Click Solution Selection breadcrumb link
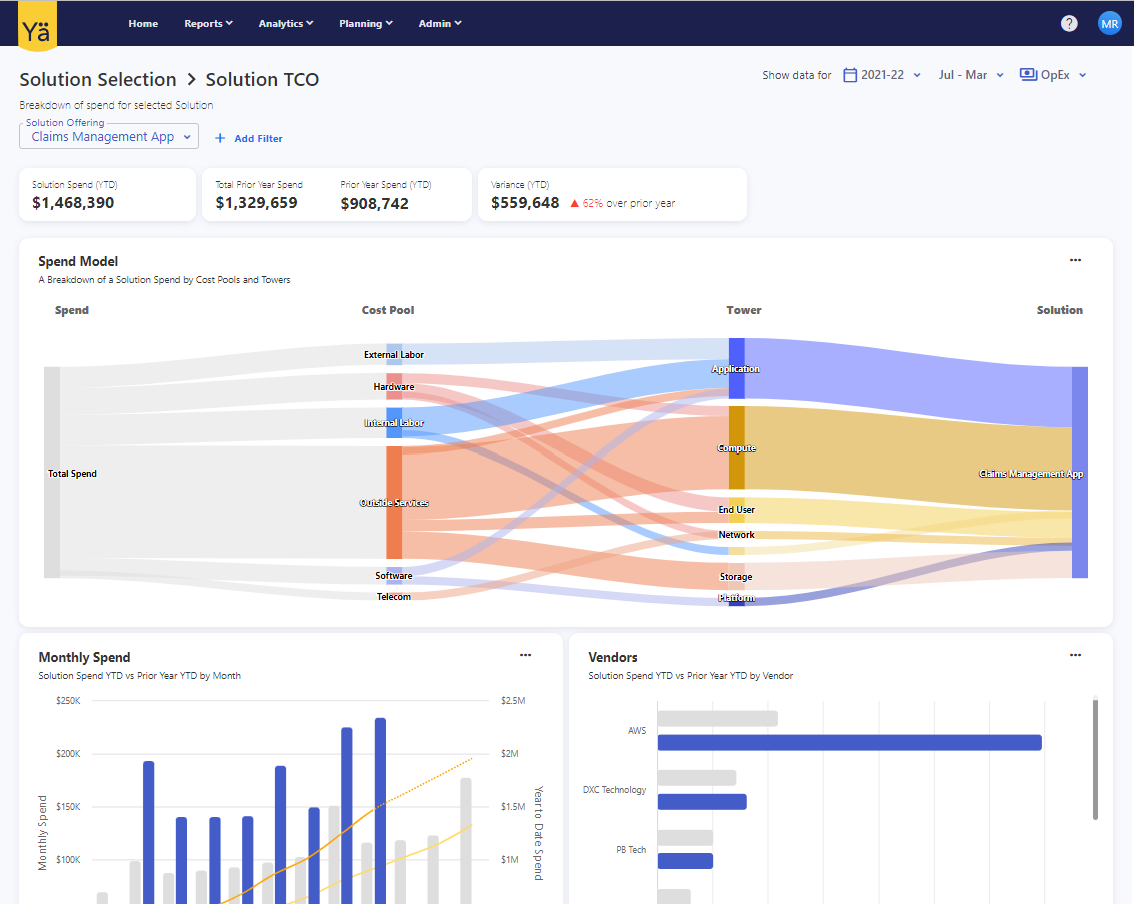The height and width of the screenshot is (904, 1134). point(98,79)
